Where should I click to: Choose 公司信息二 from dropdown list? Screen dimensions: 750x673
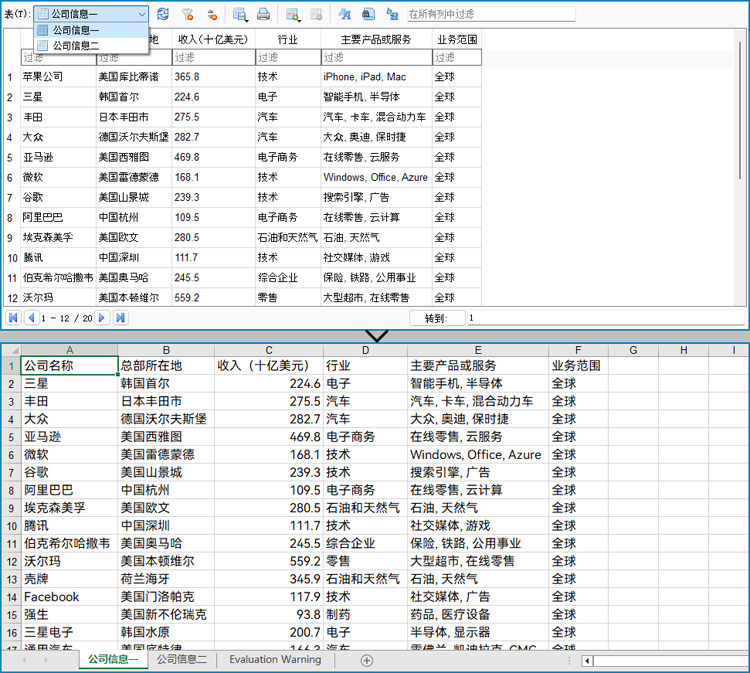click(91, 45)
